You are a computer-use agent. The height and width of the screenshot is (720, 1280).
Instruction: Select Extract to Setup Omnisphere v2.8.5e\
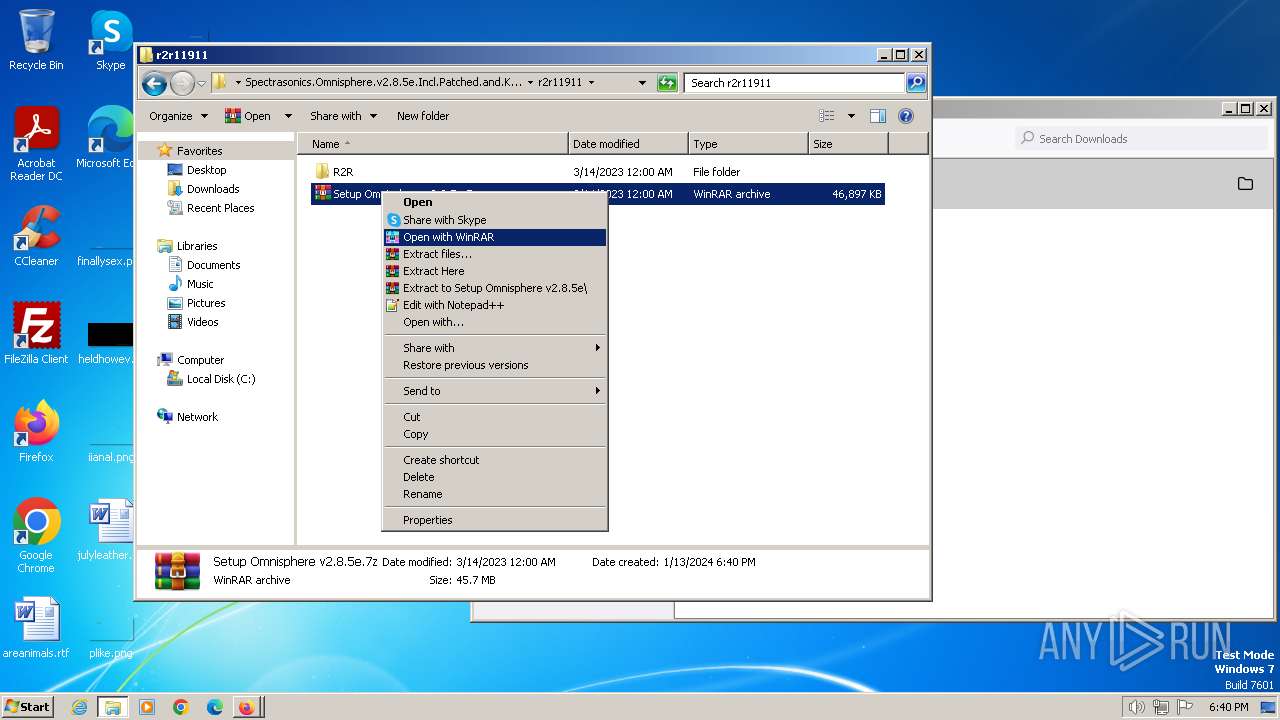point(495,288)
